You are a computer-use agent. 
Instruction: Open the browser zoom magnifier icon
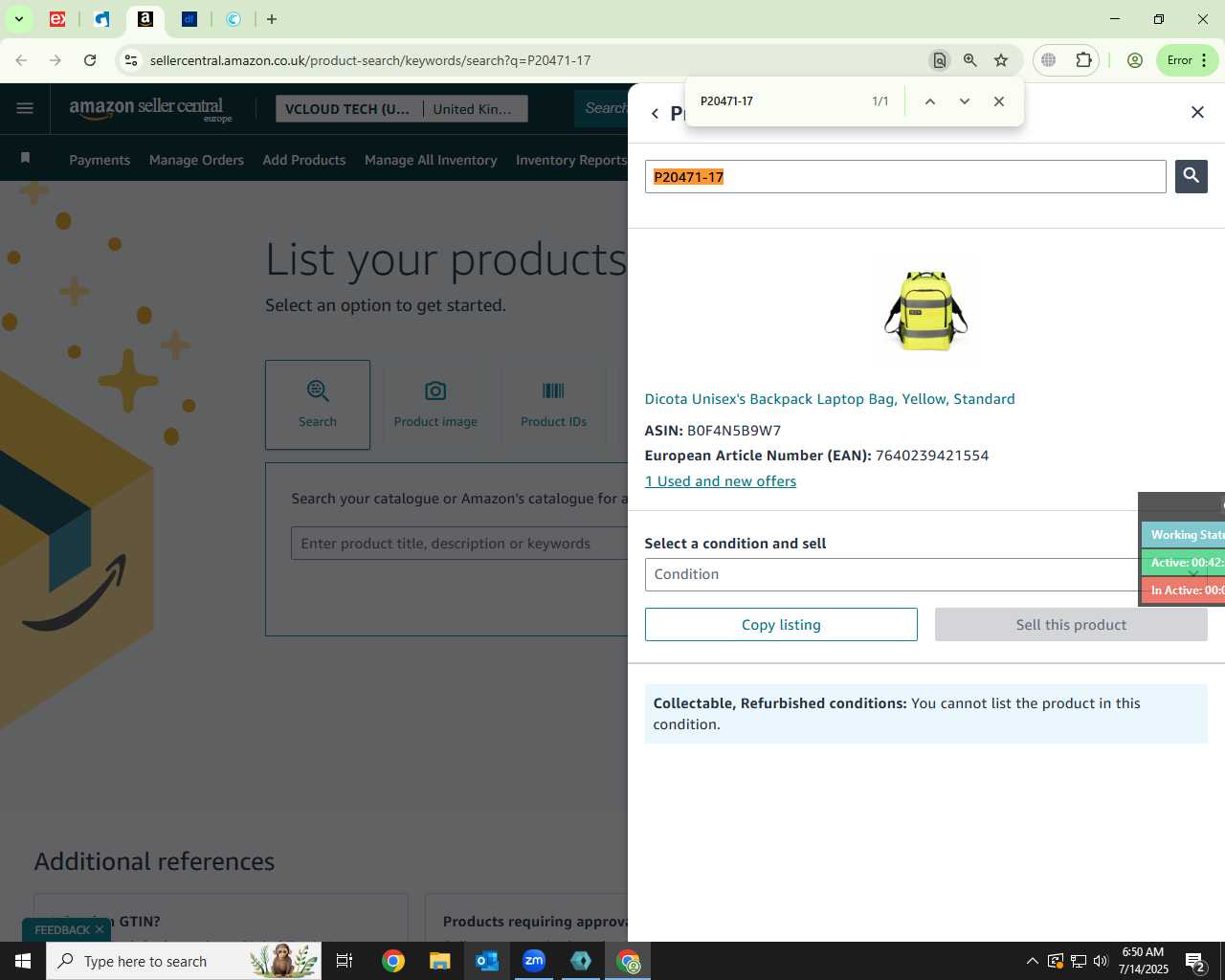click(x=970, y=60)
